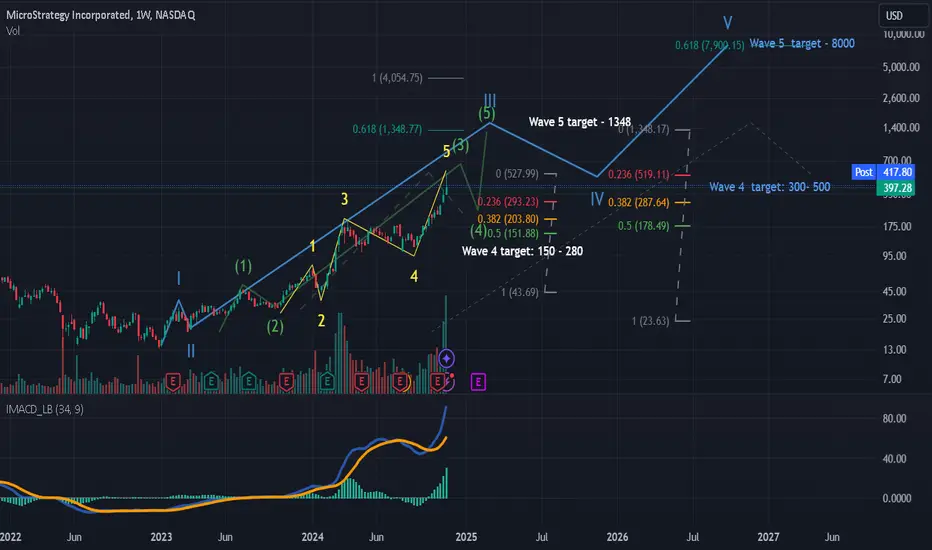
Task: Click the 0.382 (287.64) retracement level
Action: [x=638, y=202]
